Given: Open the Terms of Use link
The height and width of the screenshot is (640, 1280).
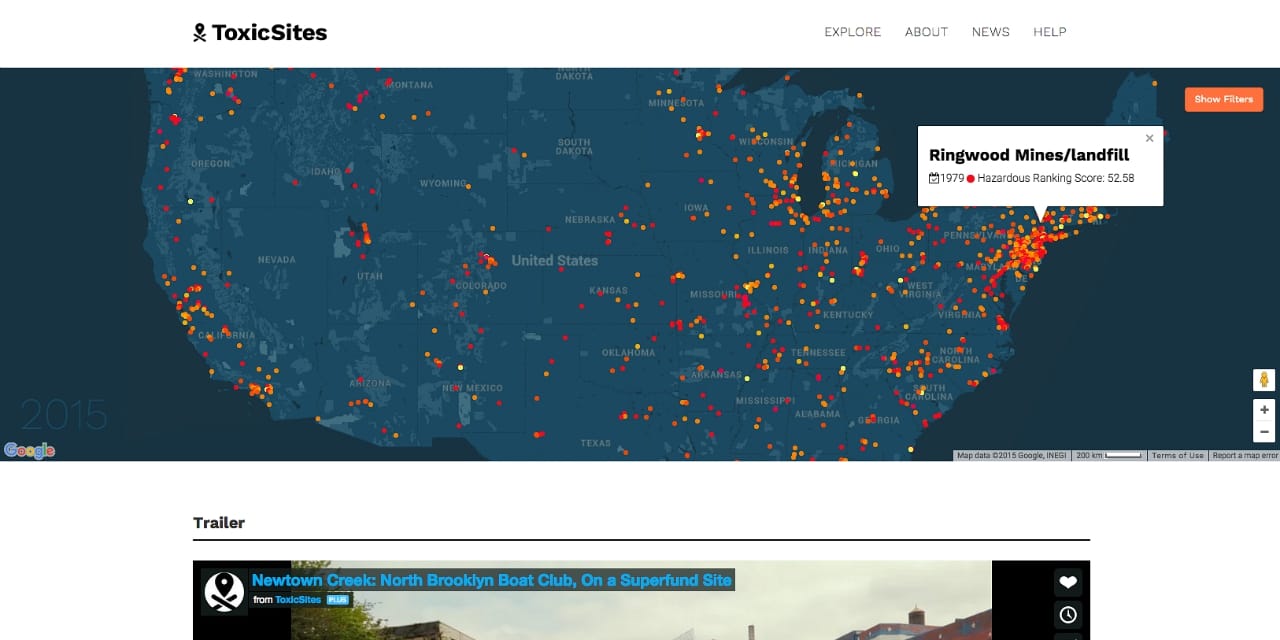Looking at the screenshot, I should (1178, 455).
